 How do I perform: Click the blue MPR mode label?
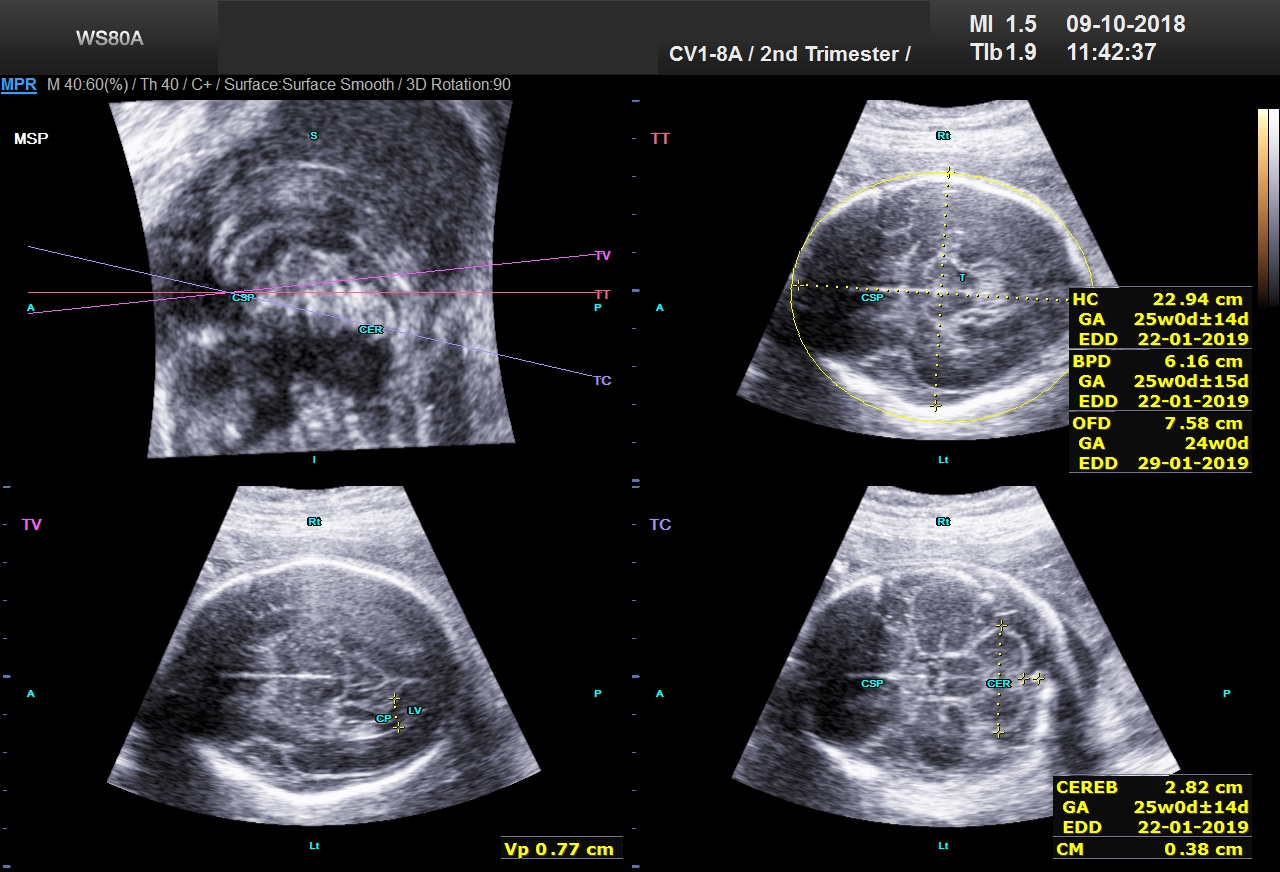click(x=19, y=85)
